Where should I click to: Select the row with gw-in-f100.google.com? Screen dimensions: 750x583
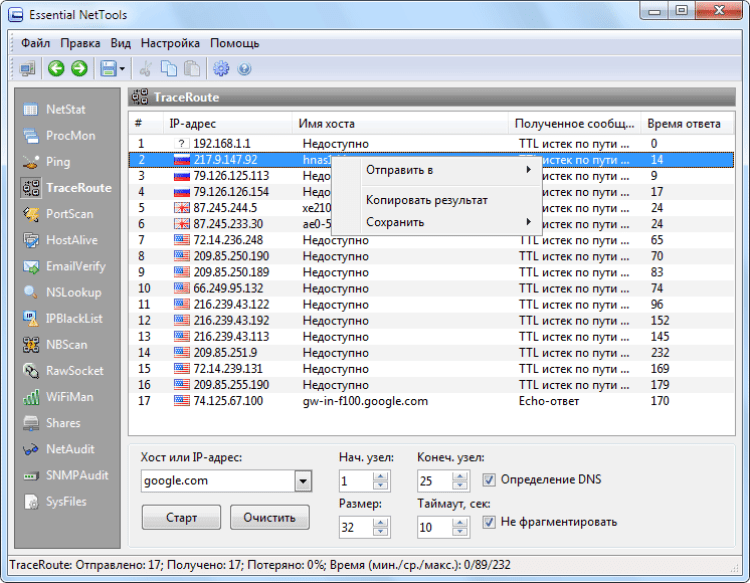[431, 401]
